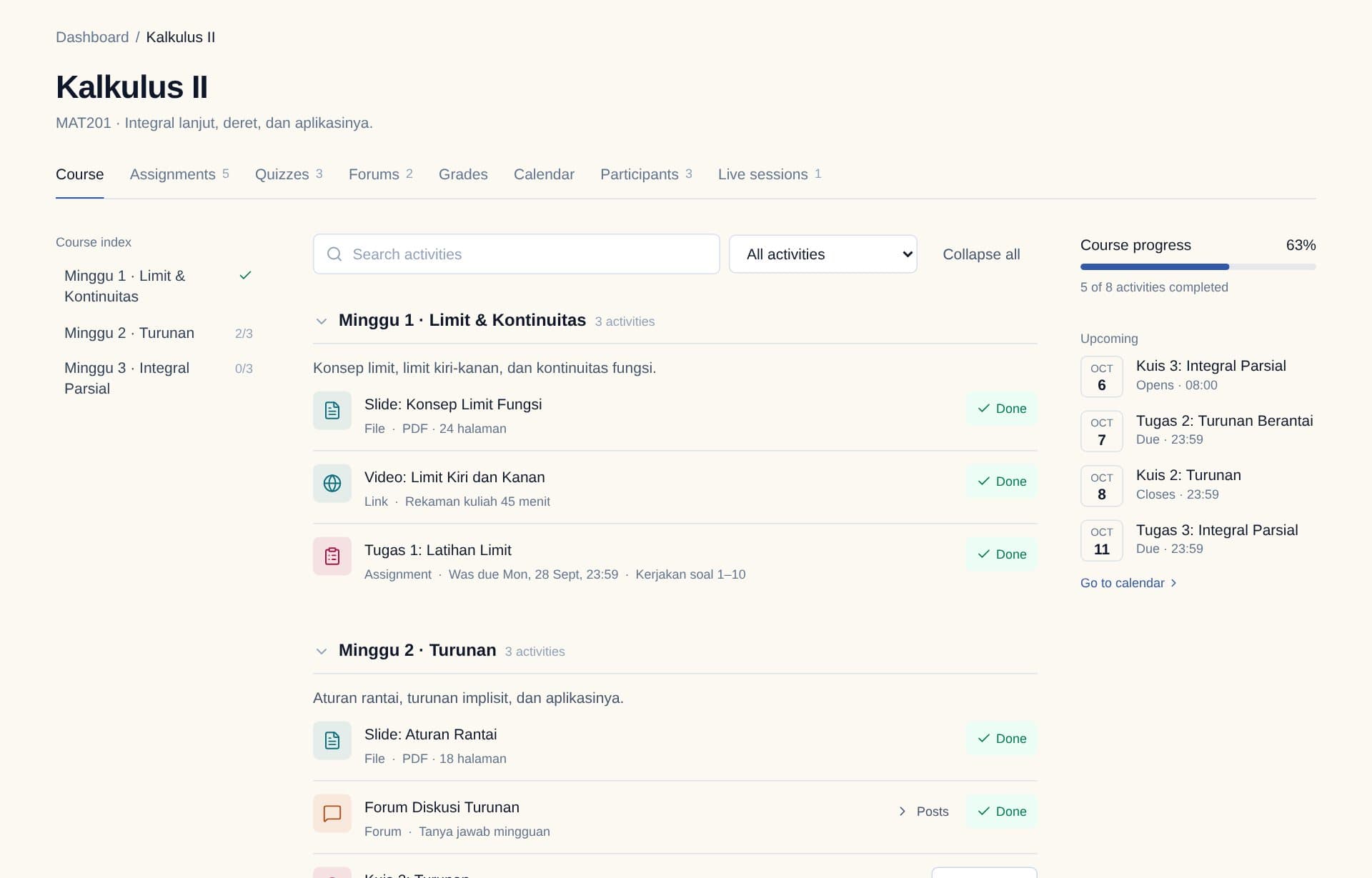Toggle Done status for Slide: Aturan Rantai
Screen dimensions: 1372x878
(x=1001, y=739)
